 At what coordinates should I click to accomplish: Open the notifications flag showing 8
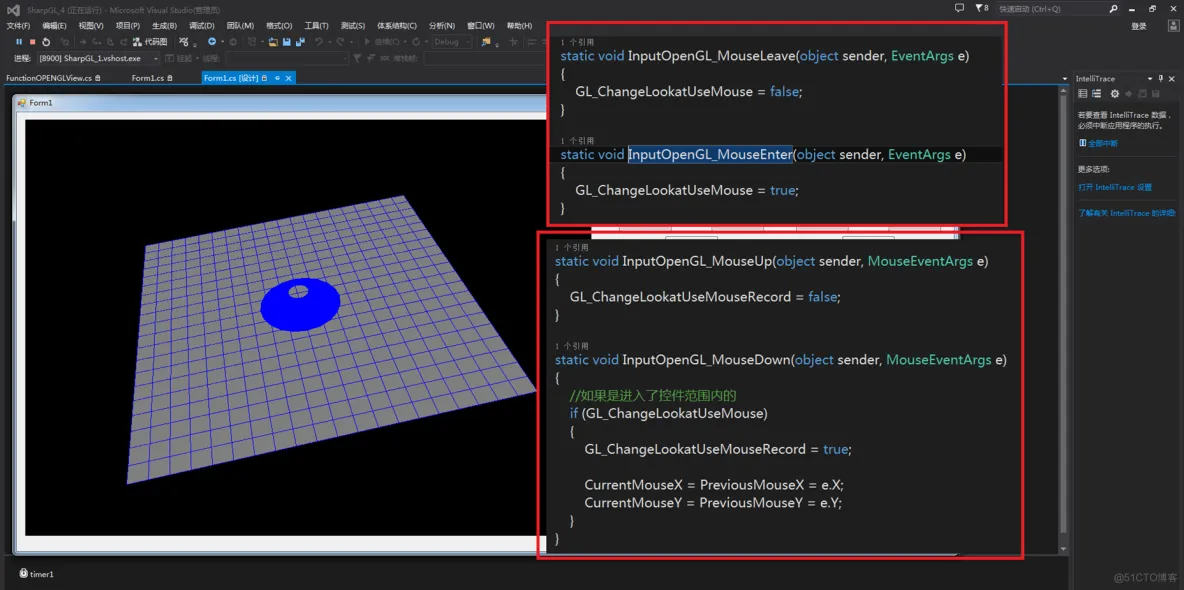pyautogui.click(x=981, y=8)
